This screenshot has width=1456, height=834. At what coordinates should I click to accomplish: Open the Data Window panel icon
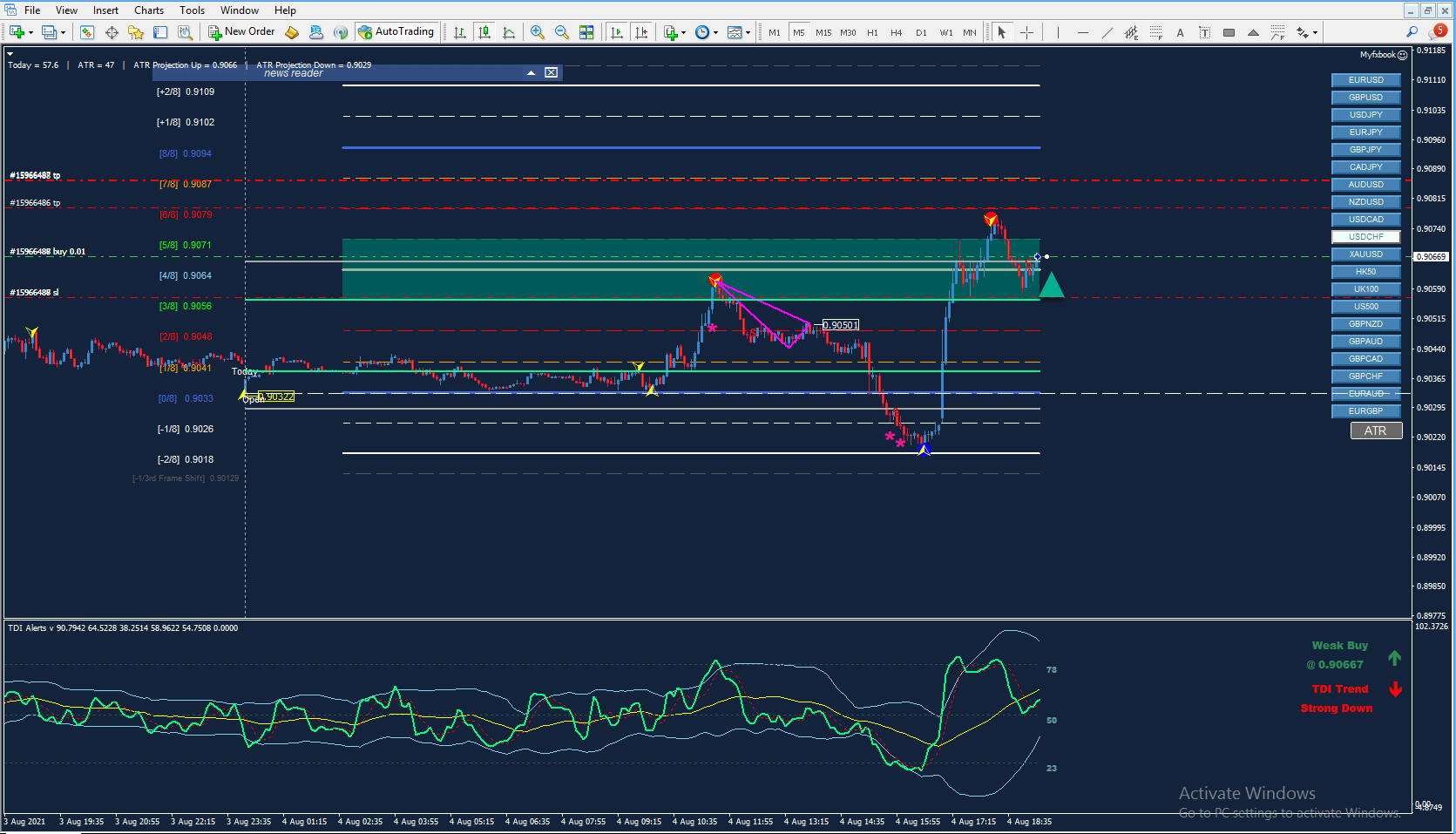click(x=112, y=32)
